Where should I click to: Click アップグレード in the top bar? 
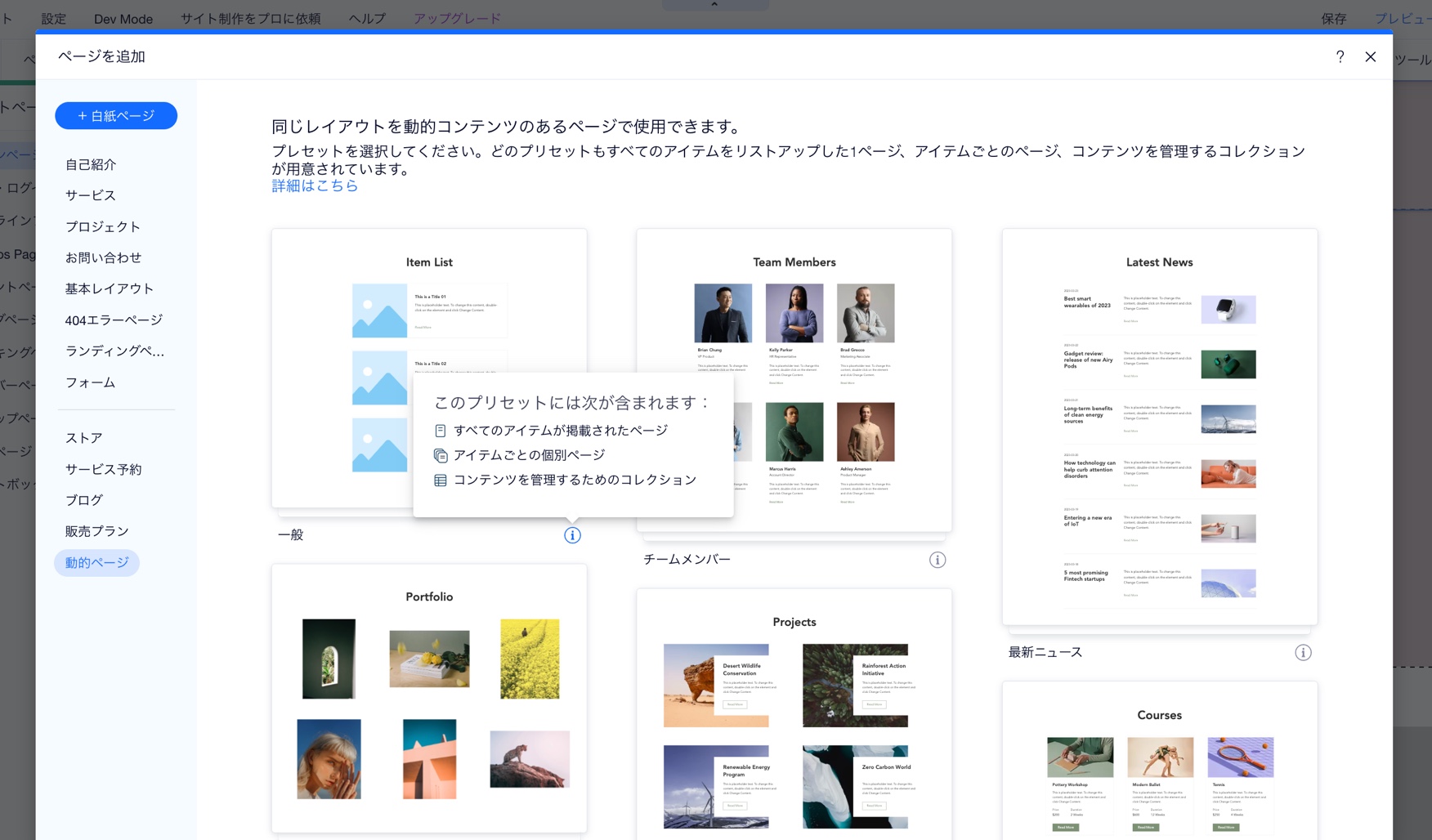[x=457, y=18]
